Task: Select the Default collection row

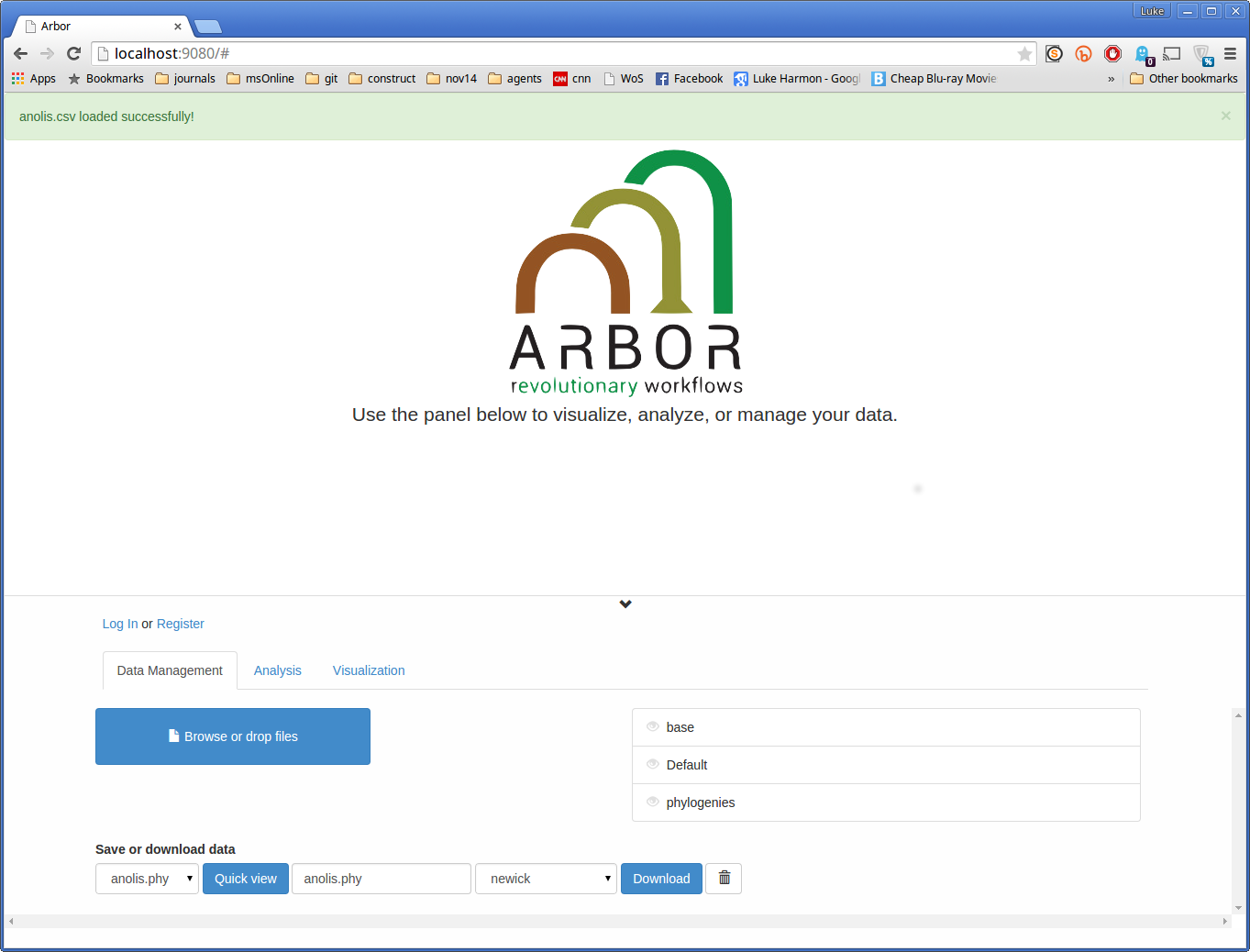Action: (x=886, y=765)
